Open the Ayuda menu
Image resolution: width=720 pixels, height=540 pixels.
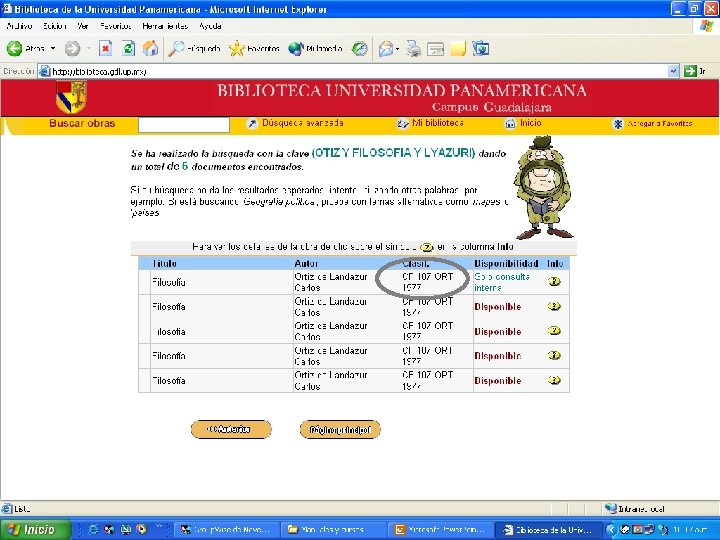tap(210, 26)
